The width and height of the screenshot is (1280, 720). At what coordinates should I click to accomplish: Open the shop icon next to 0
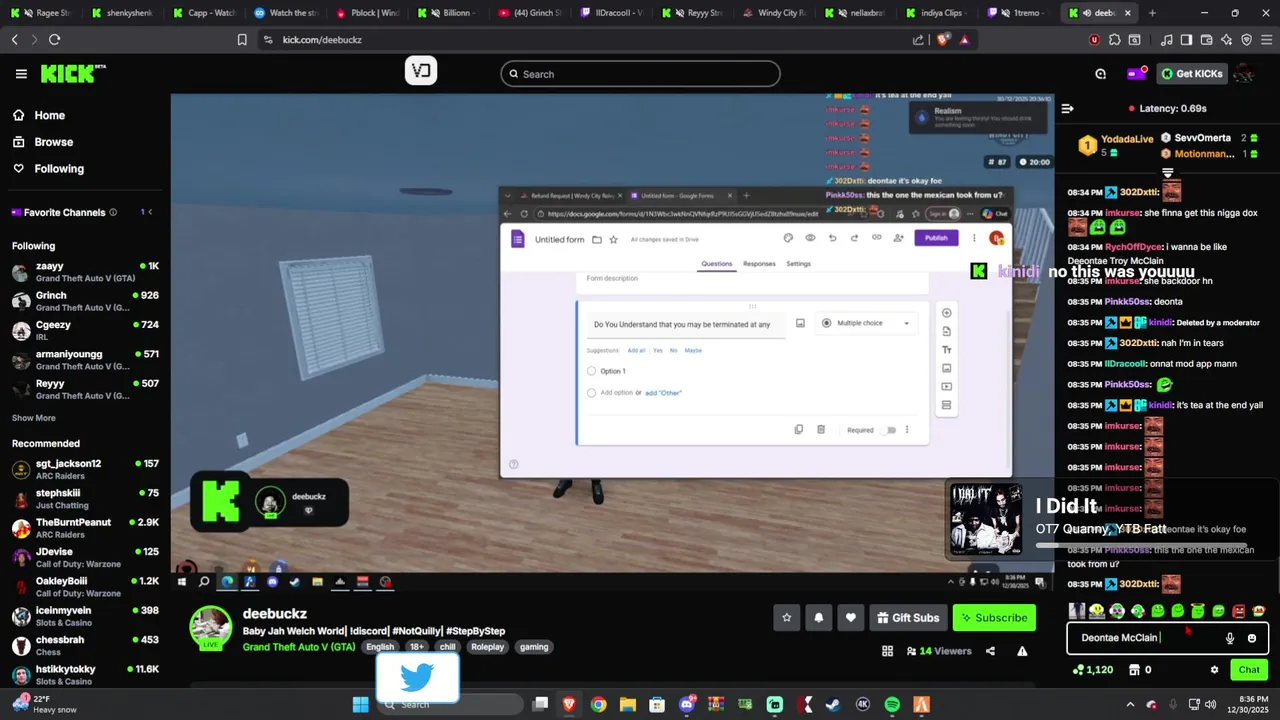pos(1135,670)
